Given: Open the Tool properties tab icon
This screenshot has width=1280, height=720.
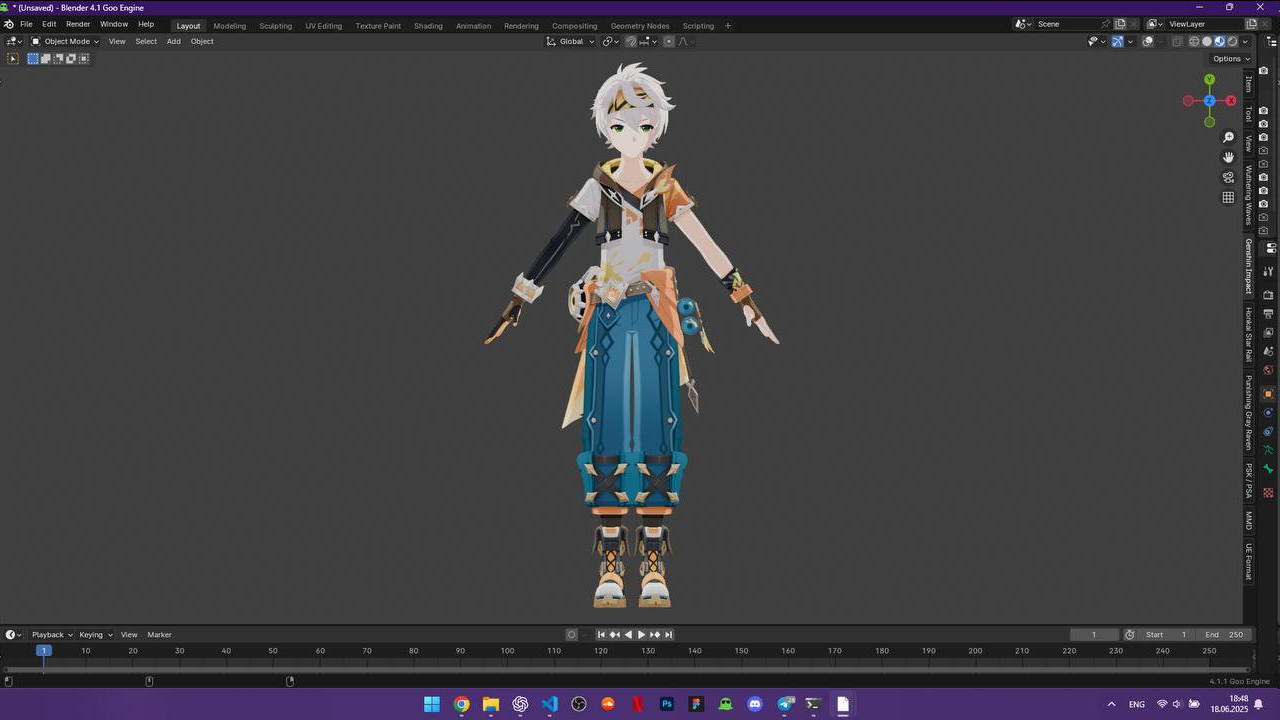Looking at the screenshot, I should [x=1268, y=272].
